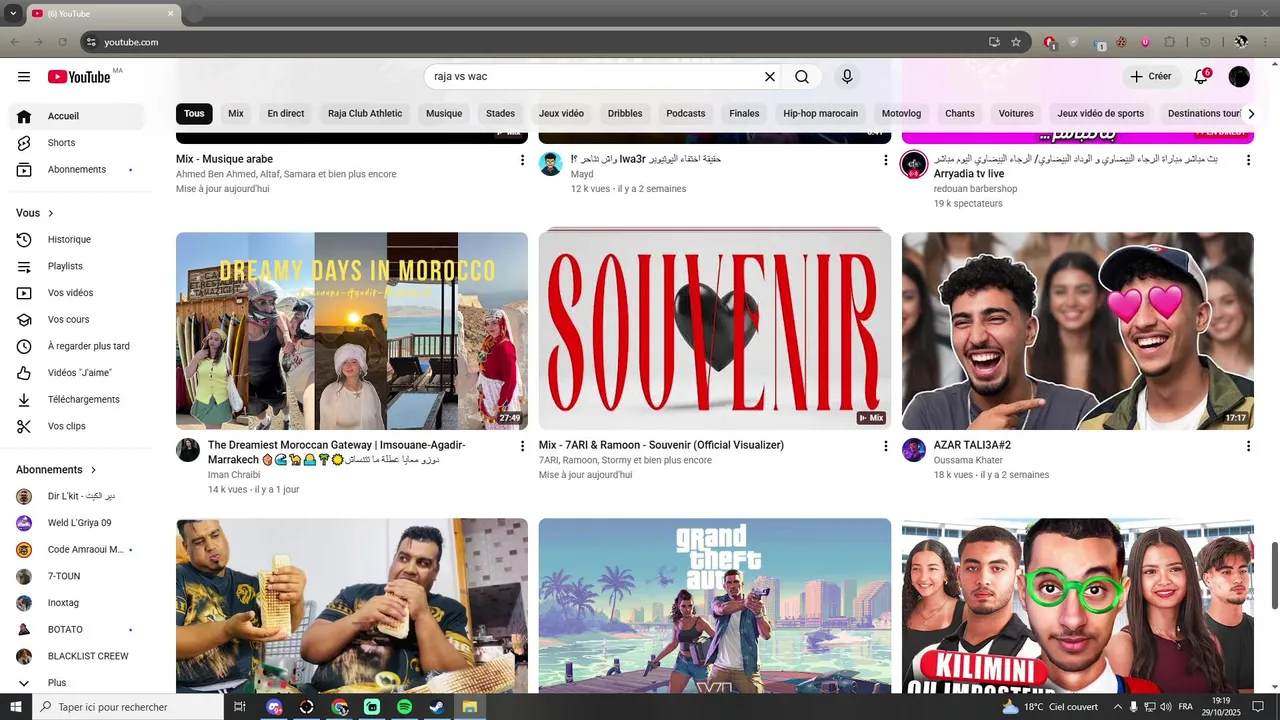The width and height of the screenshot is (1280, 720).
Task: Open the Créer button
Action: [x=1150, y=77]
